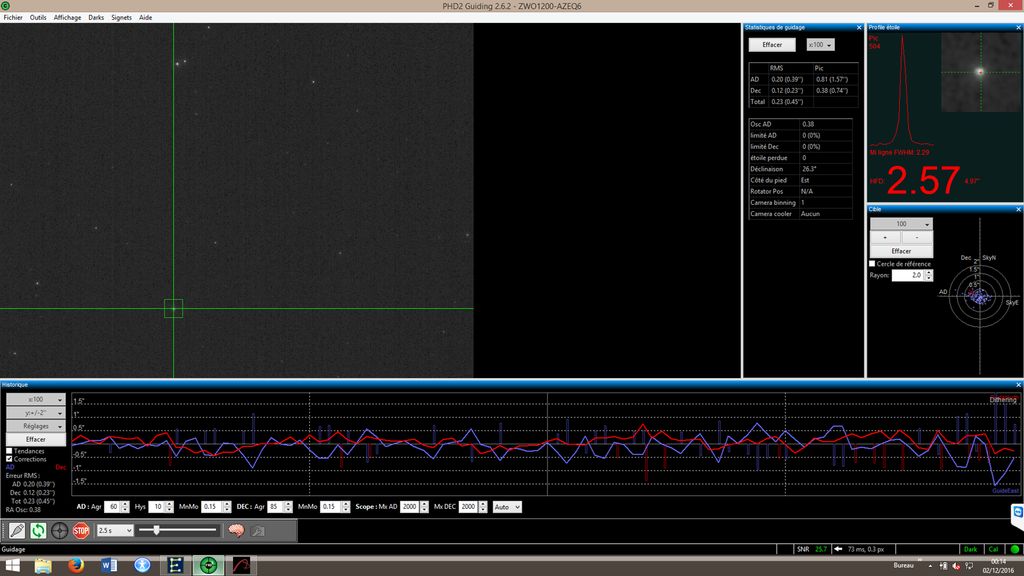Open File Explorer from taskbar
This screenshot has width=1024, height=576.
[x=43, y=566]
